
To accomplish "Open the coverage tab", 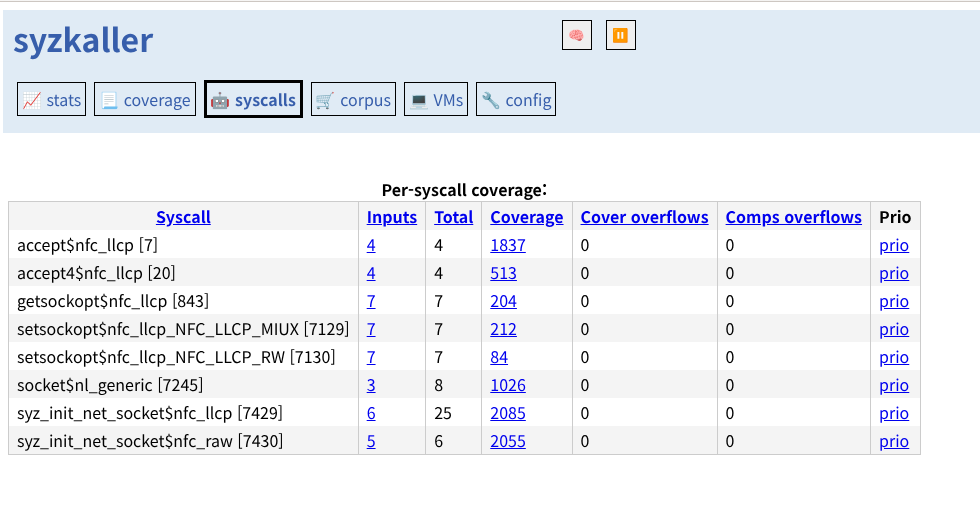I will [x=145, y=99].
